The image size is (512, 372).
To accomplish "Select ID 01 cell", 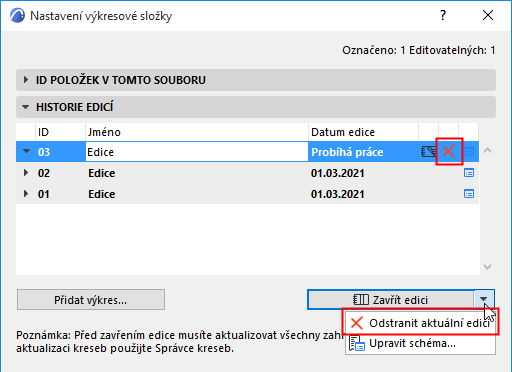I will click(44, 194).
